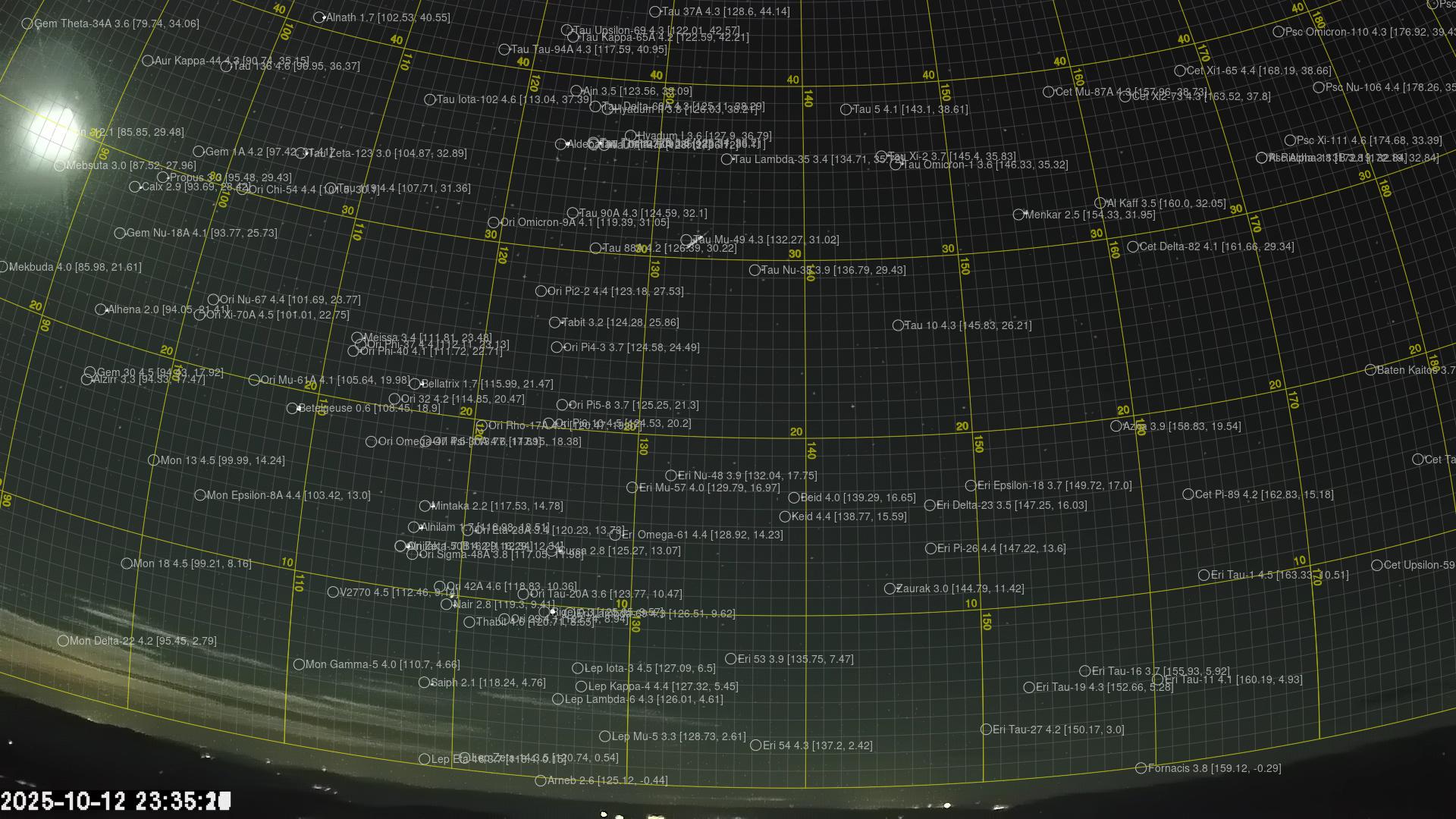Click the Beid star circle marker
This screenshot has width=1456, height=819.
[794, 498]
